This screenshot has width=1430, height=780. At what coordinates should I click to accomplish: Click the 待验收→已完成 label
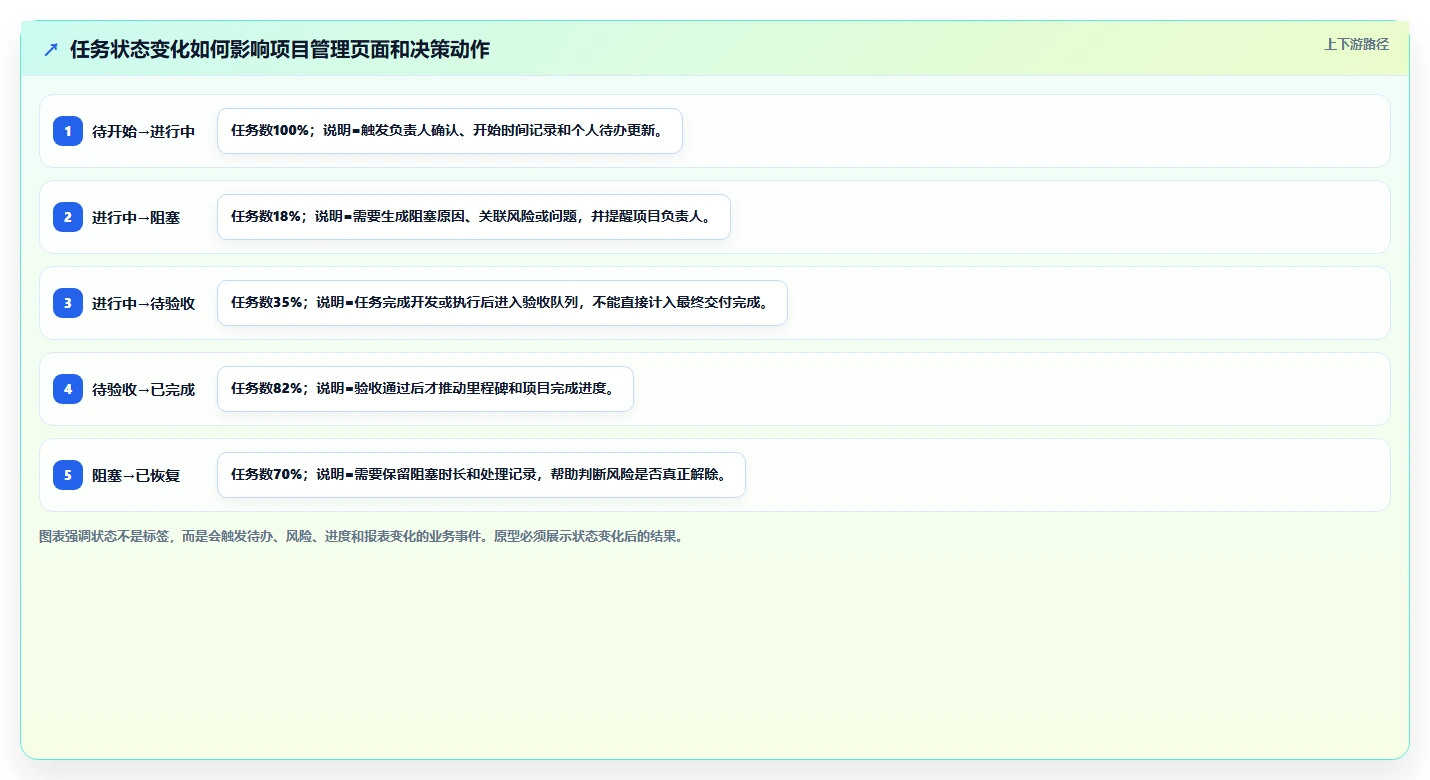tap(143, 389)
